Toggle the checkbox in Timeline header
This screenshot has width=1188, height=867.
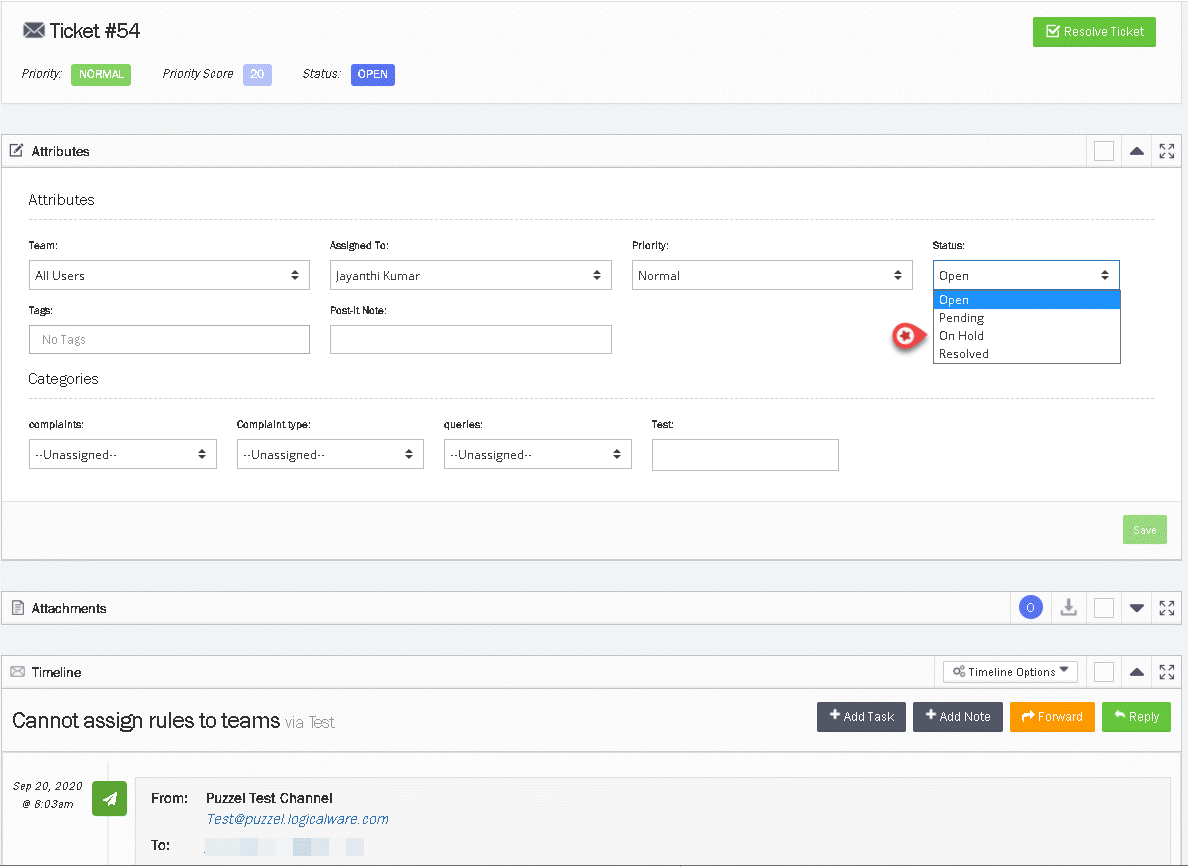tap(1104, 672)
